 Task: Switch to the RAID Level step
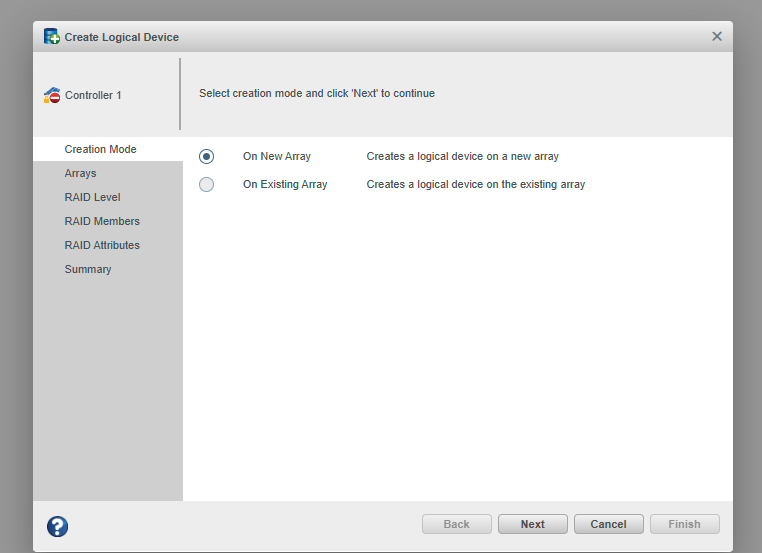click(x=92, y=197)
